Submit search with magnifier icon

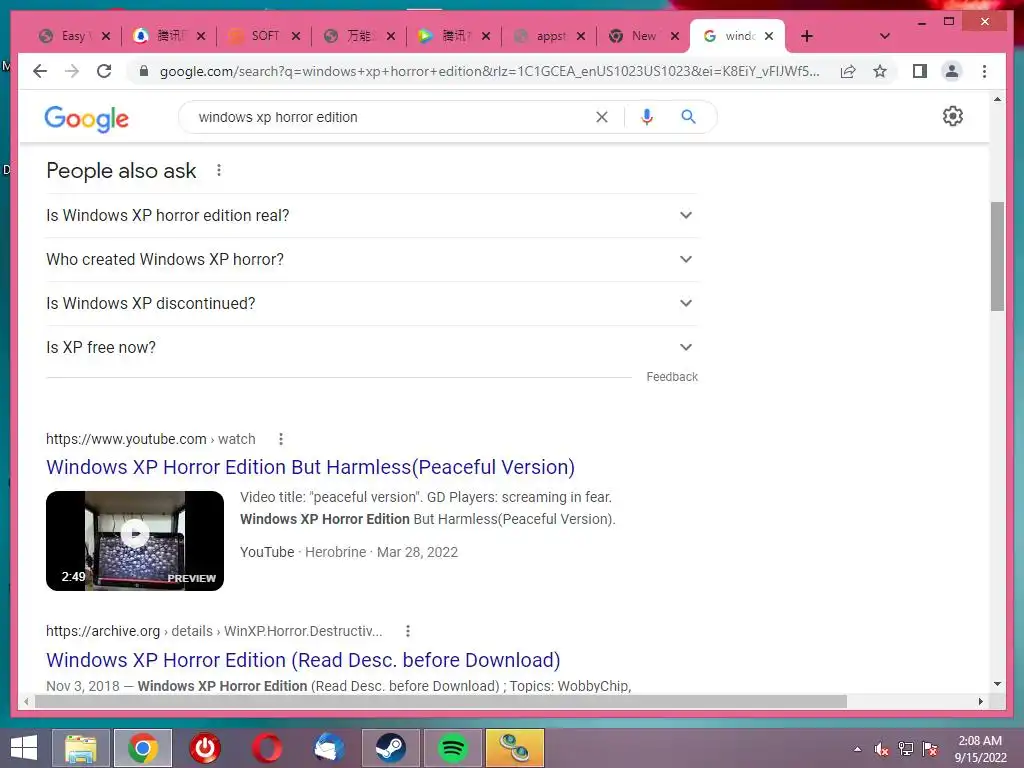tap(688, 117)
